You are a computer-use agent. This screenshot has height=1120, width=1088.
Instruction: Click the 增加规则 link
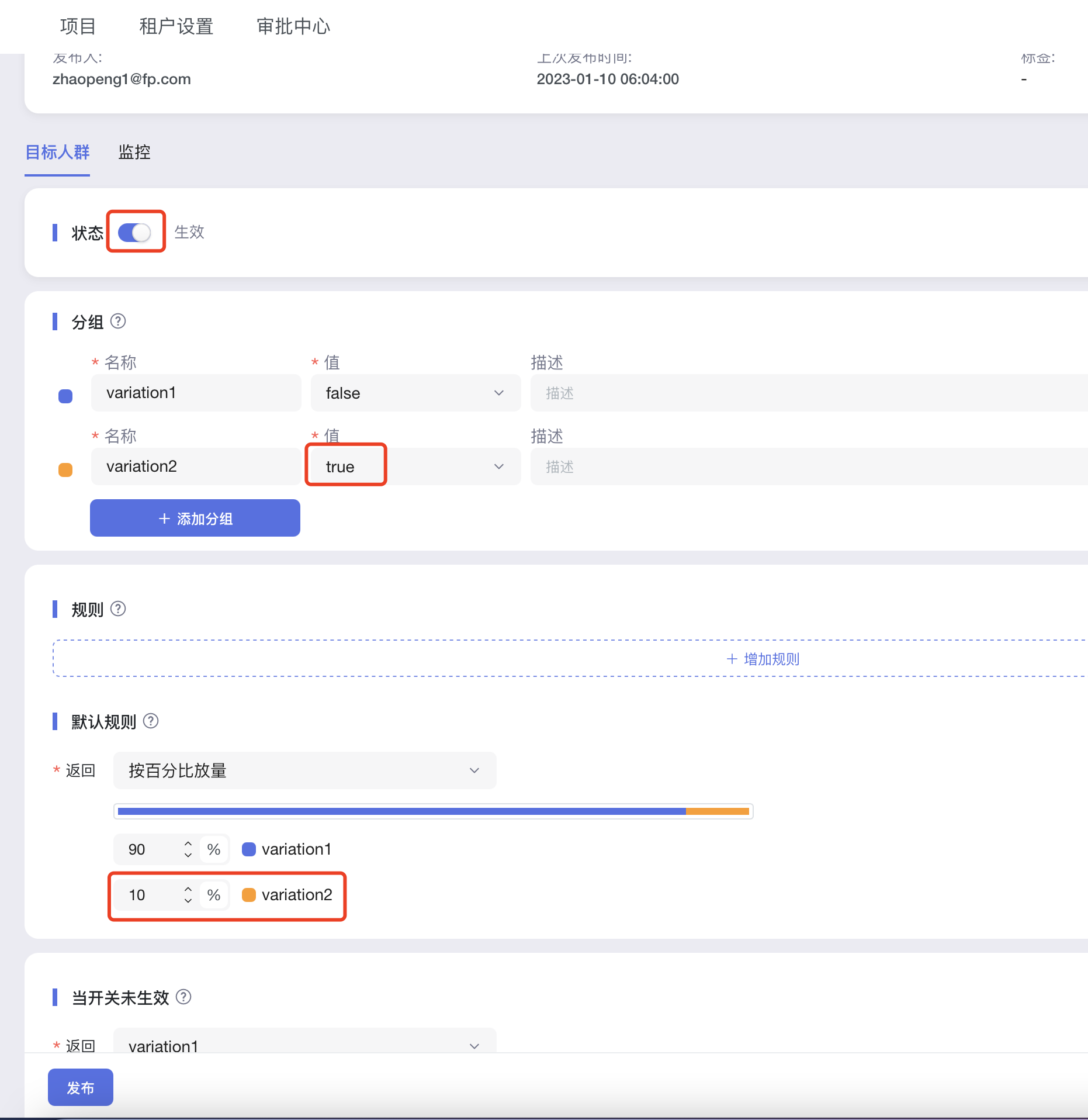(763, 659)
